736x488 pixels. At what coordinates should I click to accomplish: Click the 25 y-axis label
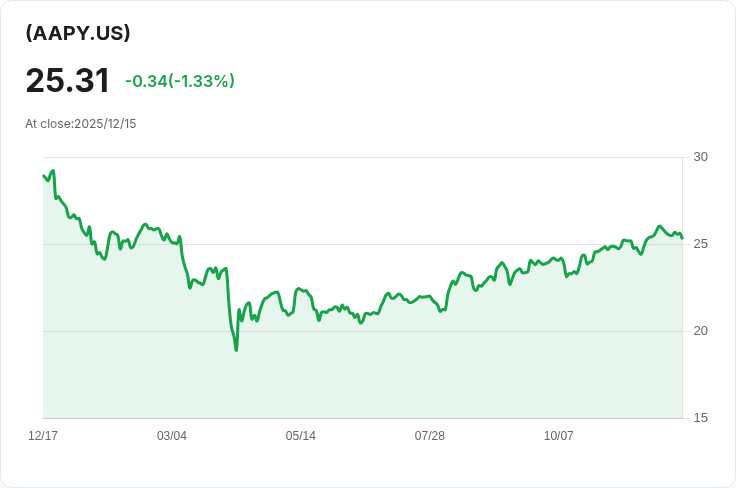point(700,244)
